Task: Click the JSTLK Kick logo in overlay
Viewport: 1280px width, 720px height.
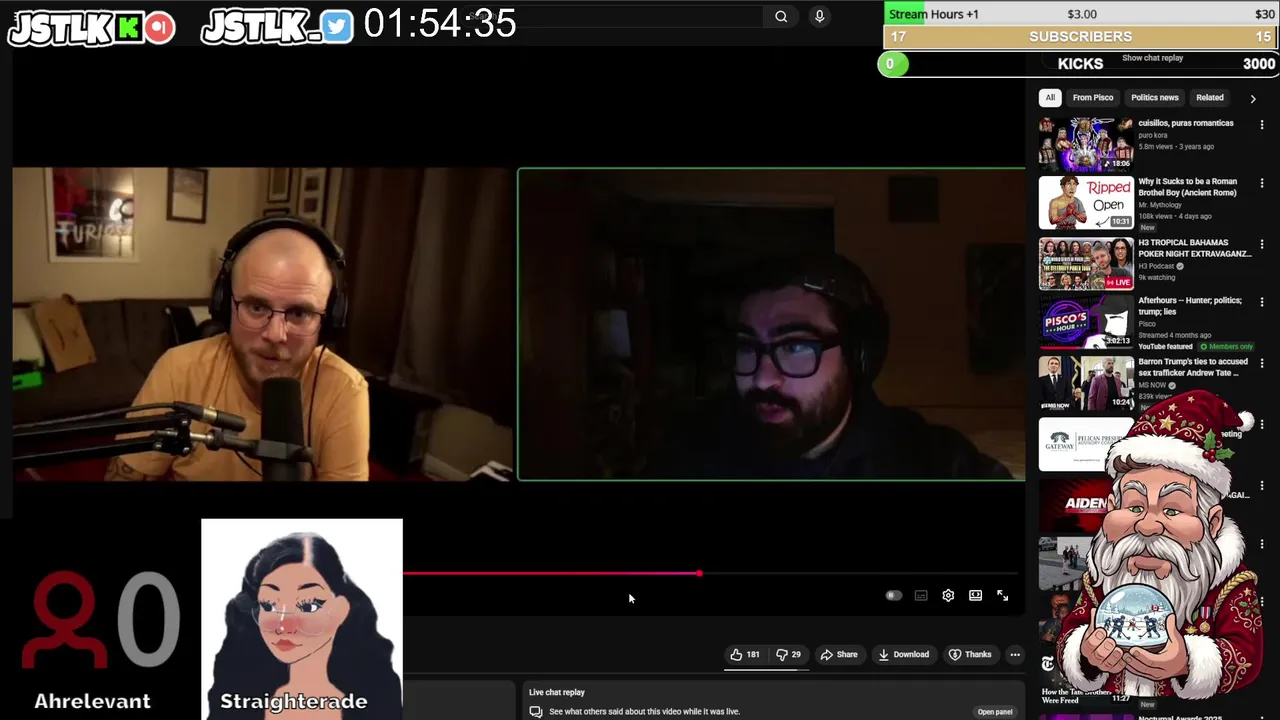Action: 92,28
